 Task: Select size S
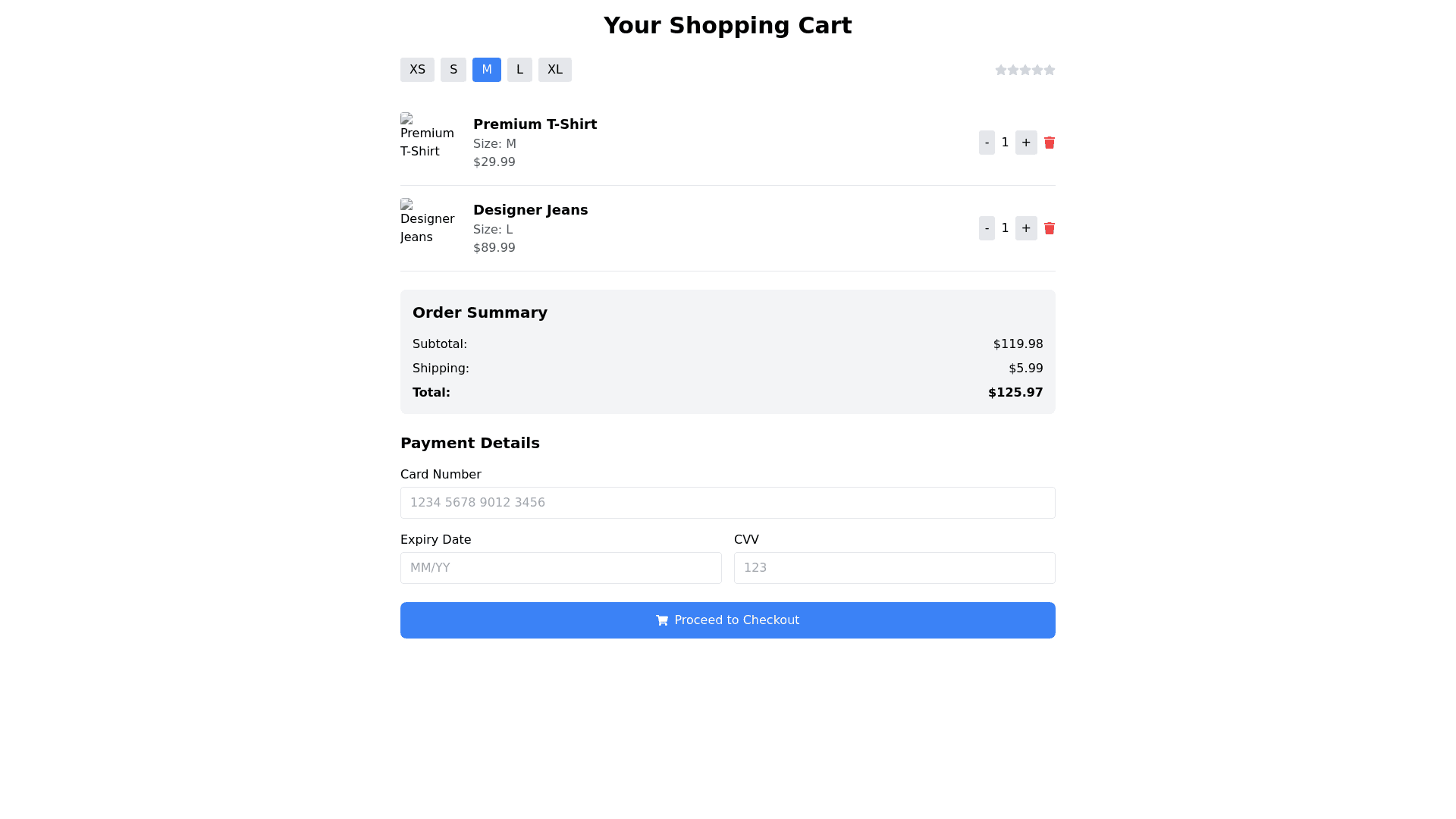pyautogui.click(x=453, y=70)
